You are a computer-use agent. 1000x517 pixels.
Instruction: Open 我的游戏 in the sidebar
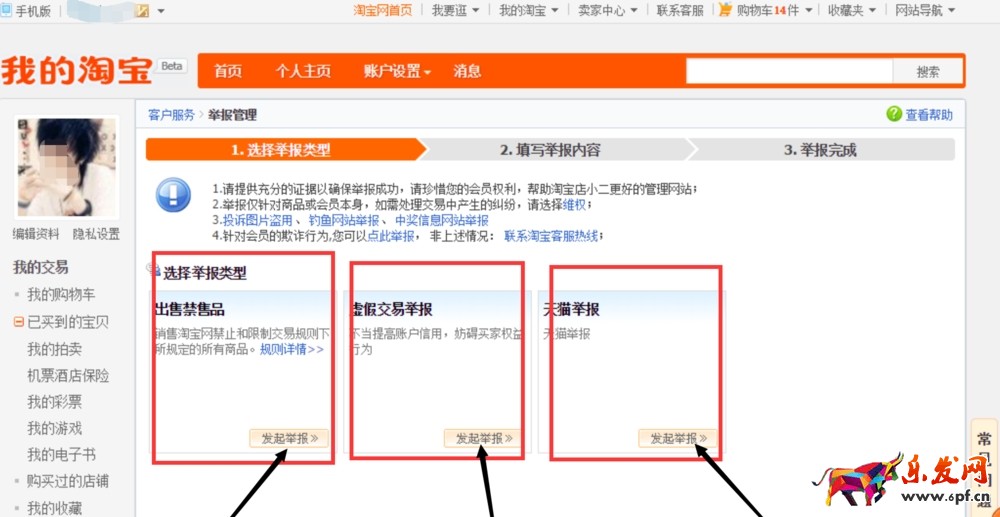coord(54,428)
